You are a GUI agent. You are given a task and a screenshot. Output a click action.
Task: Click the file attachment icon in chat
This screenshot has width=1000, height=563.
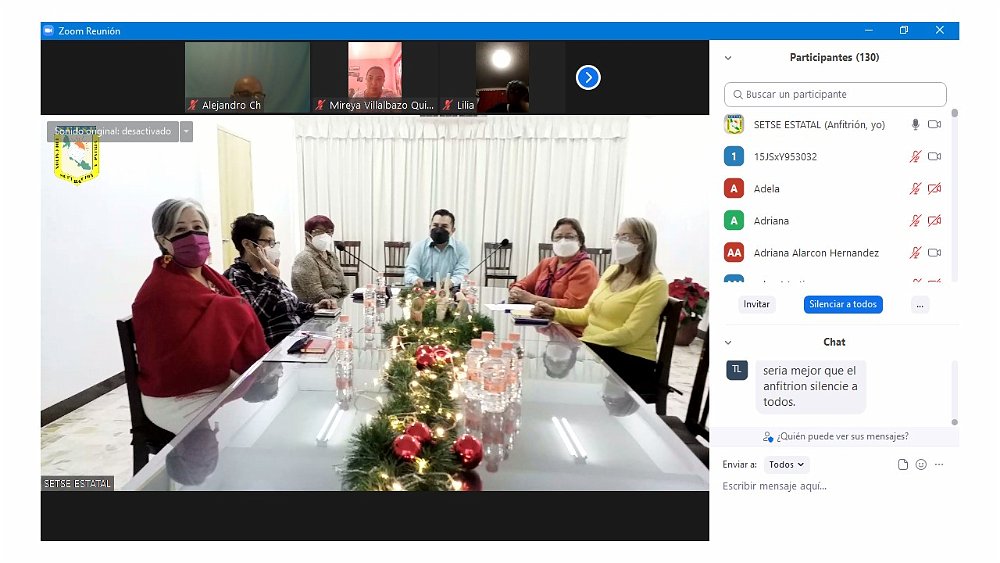coord(903,465)
